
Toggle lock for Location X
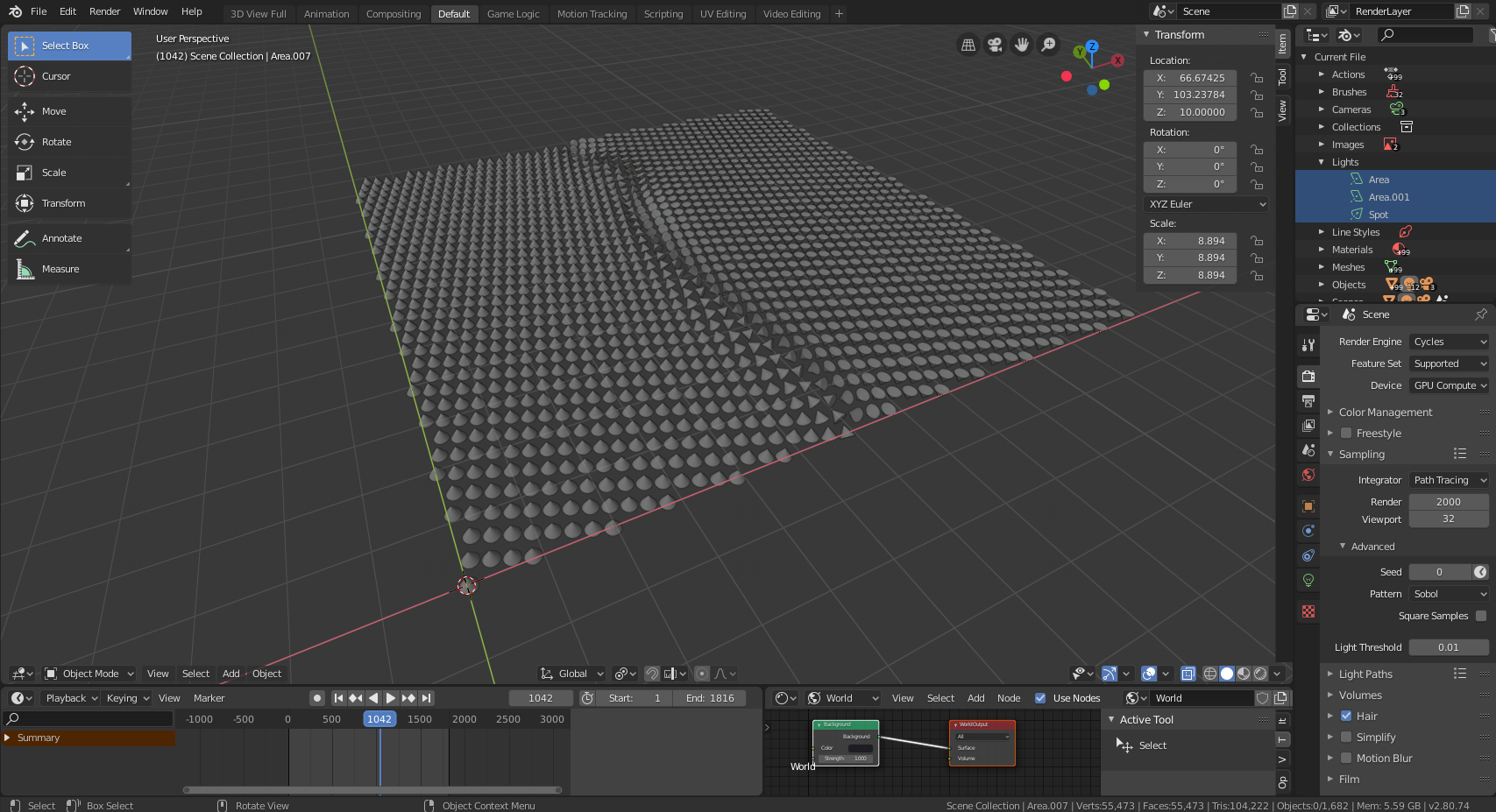click(1257, 78)
